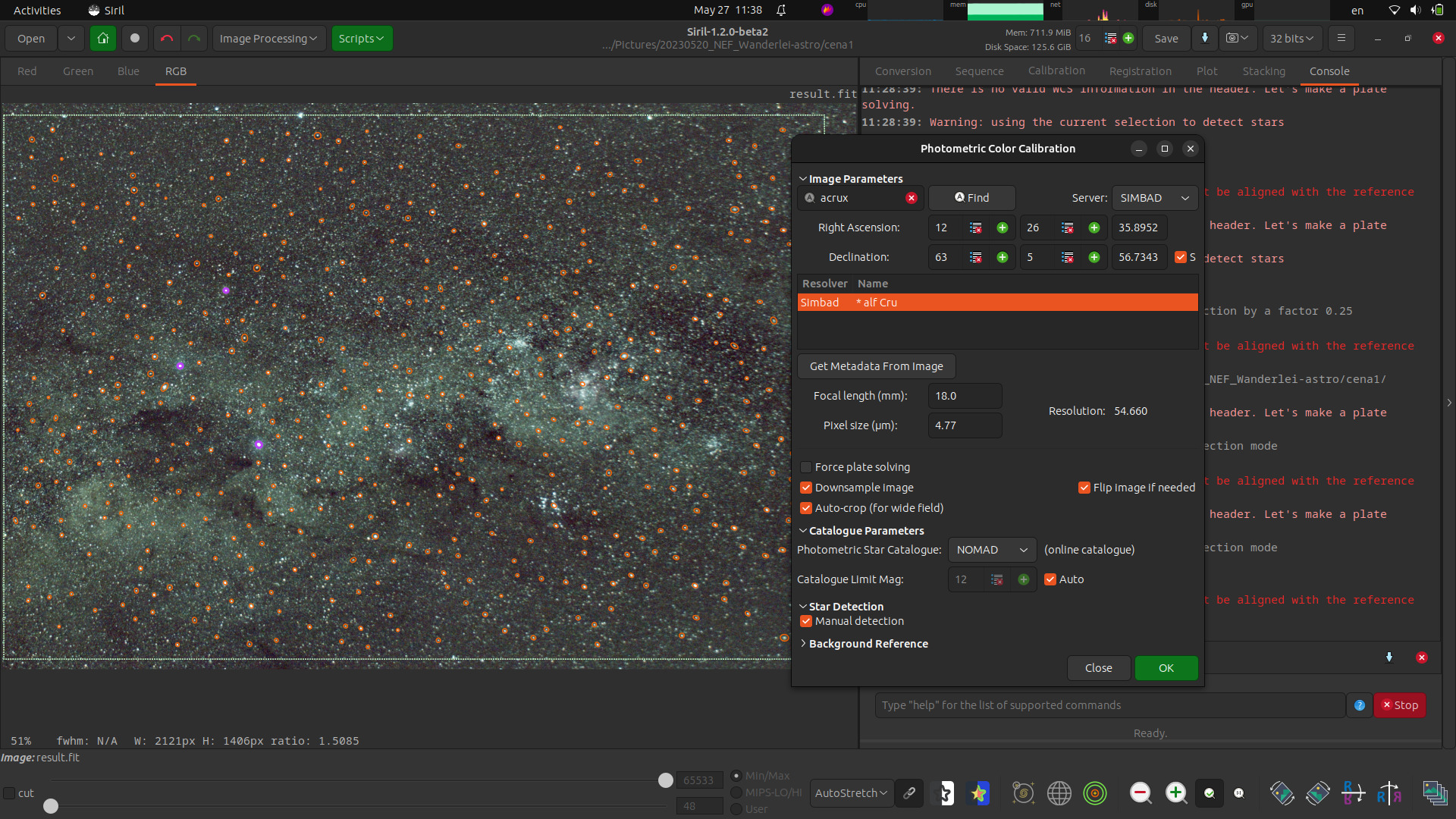Click Get Metadata From Image button
Screen dimensions: 1456x819
[876, 366]
